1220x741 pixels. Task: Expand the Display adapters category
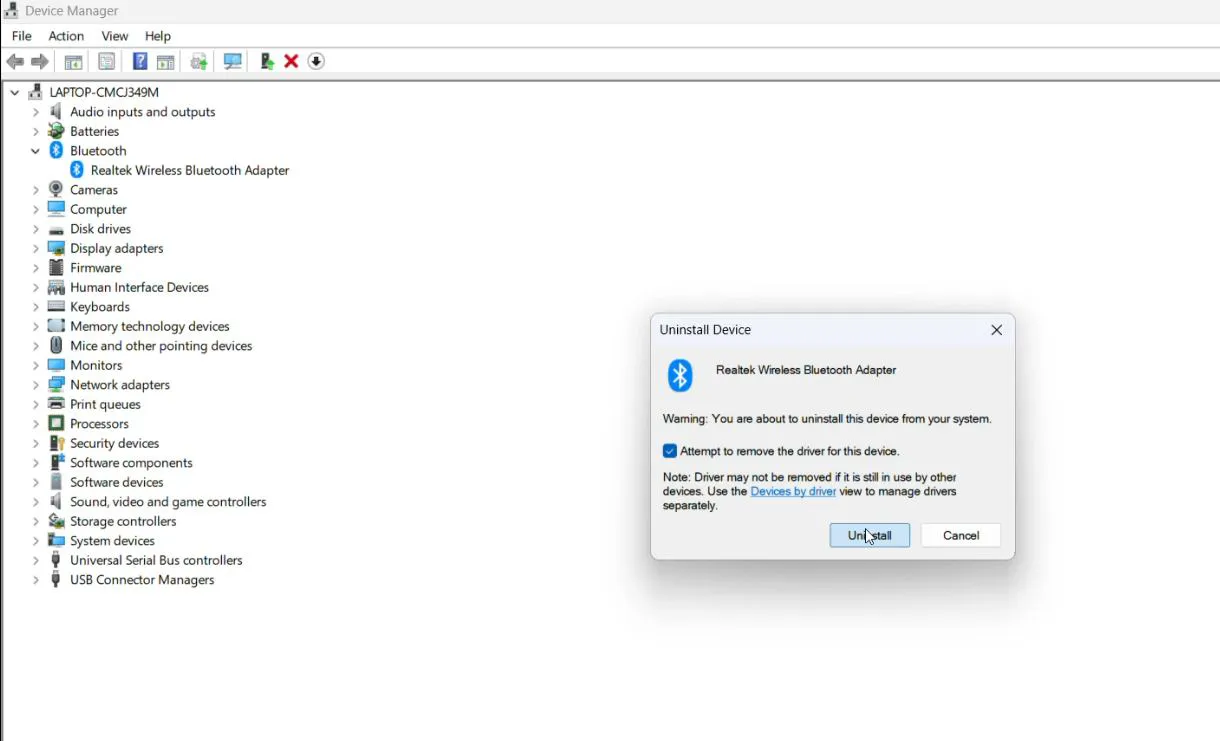click(x=36, y=248)
